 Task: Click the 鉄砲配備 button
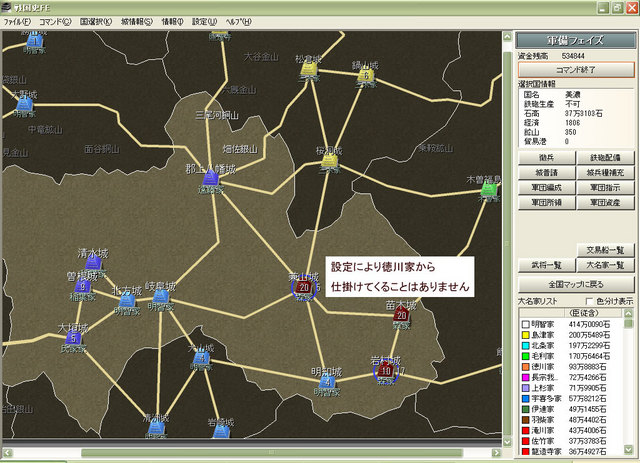point(605,158)
